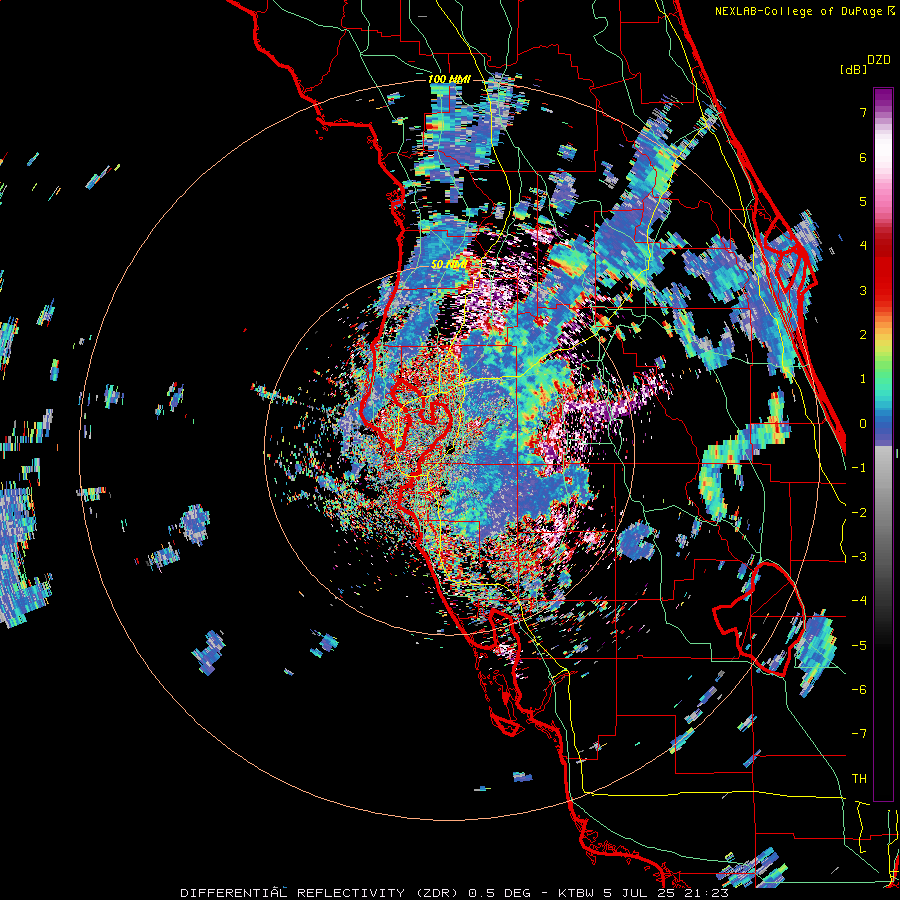
Task: Click the ZDR color scale bar
Action: [883, 444]
